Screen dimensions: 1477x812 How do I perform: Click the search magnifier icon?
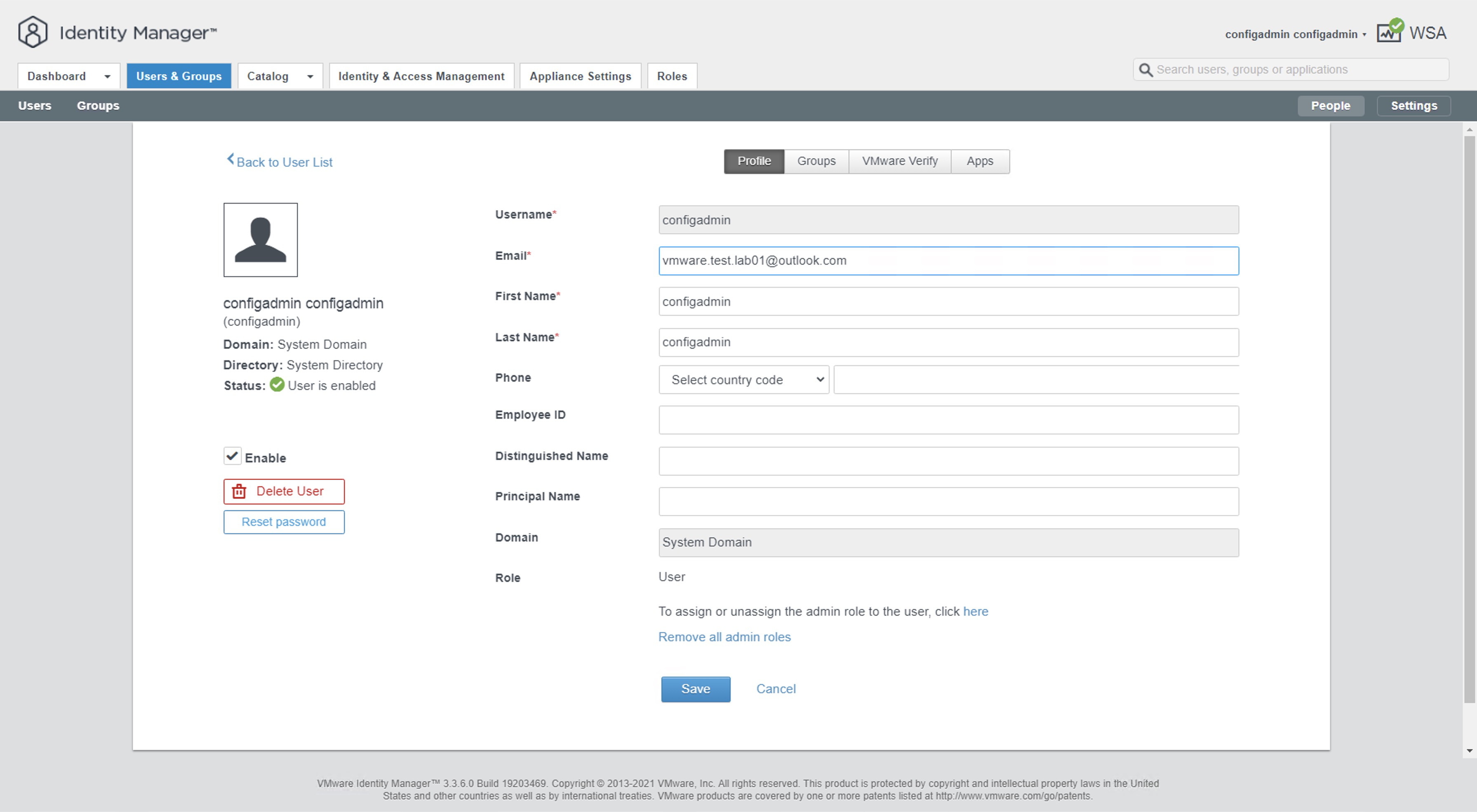point(1145,70)
